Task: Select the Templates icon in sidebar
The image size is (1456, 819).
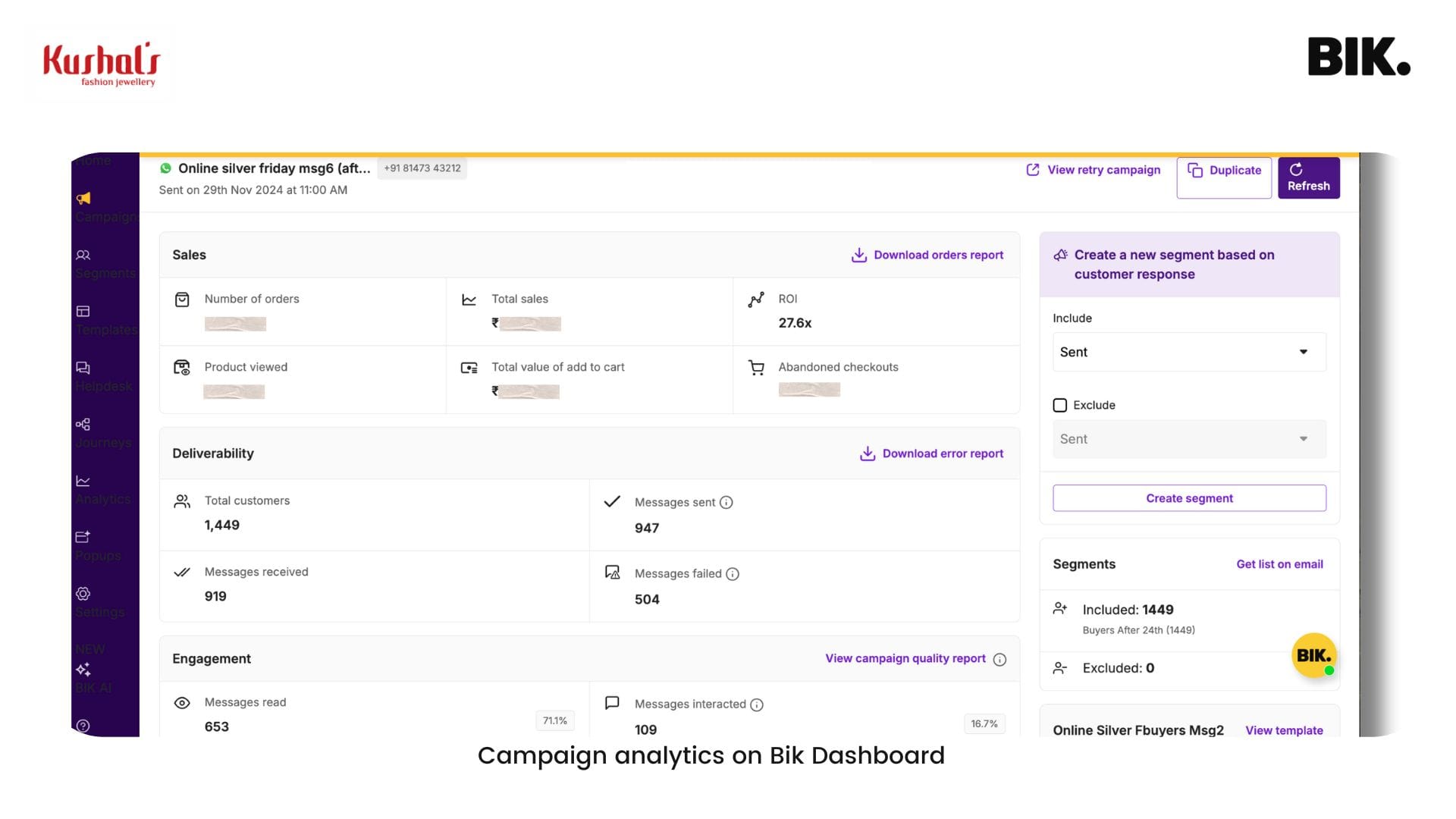Action: [x=83, y=311]
